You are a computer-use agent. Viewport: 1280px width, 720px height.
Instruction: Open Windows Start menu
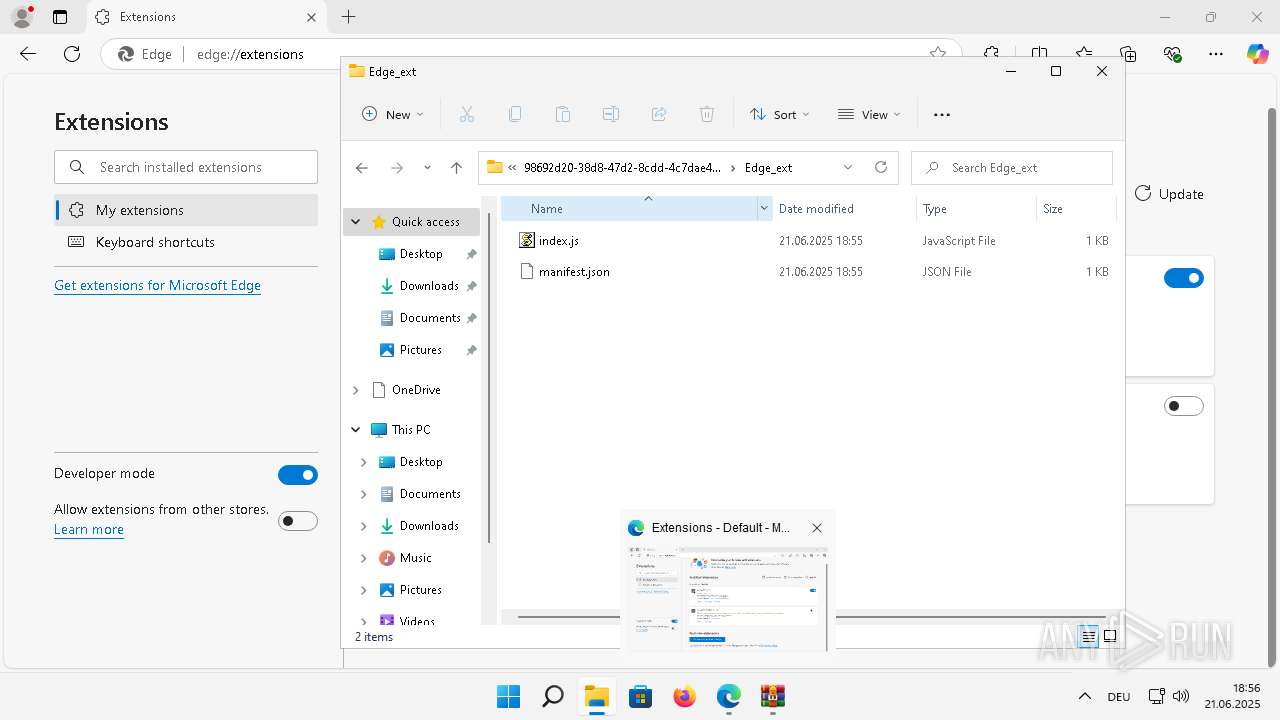point(508,696)
